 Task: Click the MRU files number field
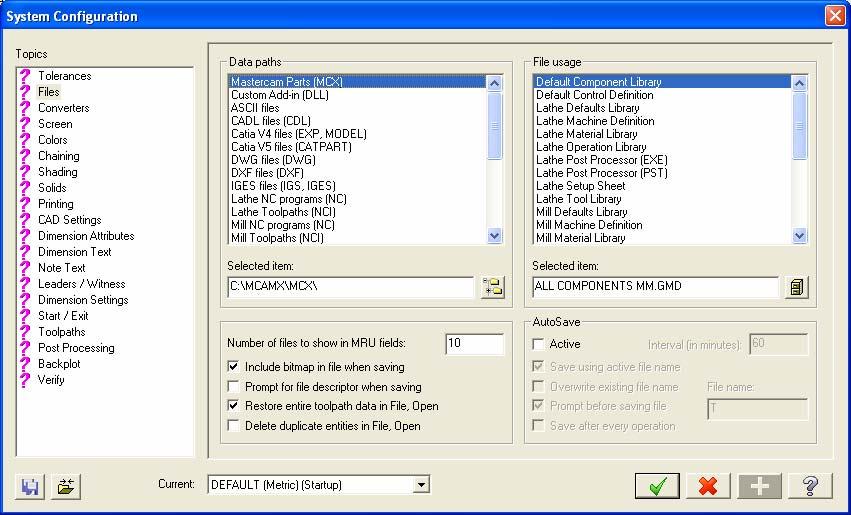pyautogui.click(x=474, y=344)
